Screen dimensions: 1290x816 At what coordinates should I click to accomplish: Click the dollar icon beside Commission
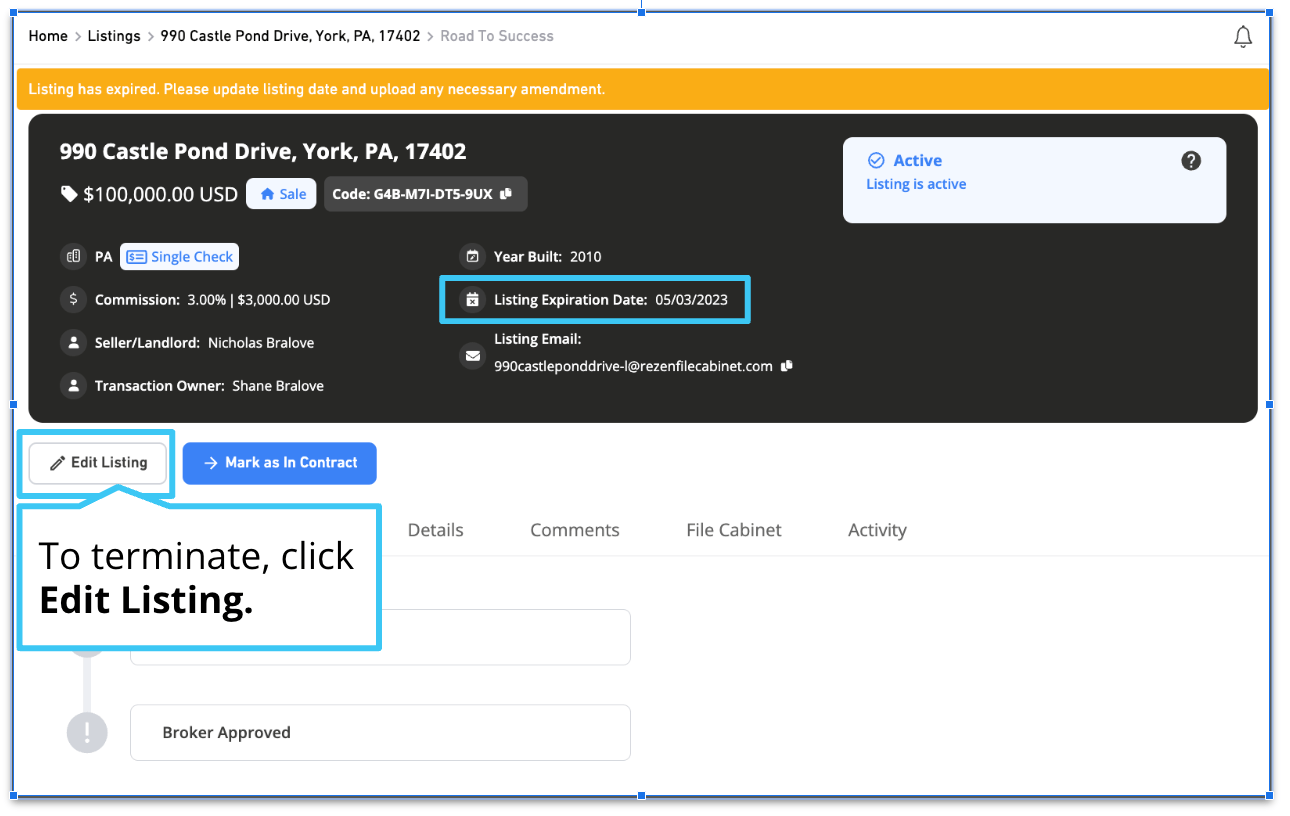click(72, 299)
